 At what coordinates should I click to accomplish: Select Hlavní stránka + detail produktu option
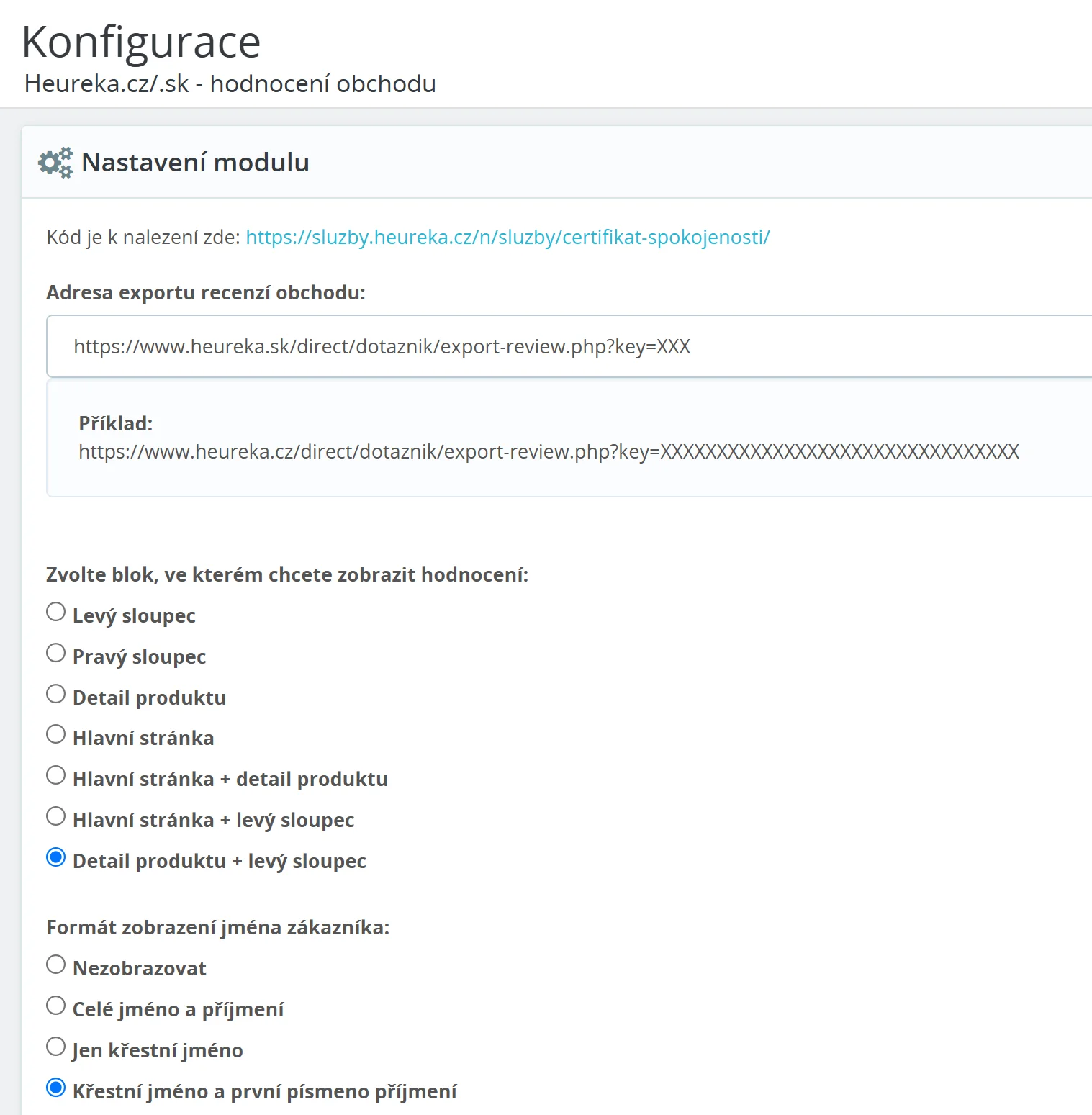pos(56,776)
